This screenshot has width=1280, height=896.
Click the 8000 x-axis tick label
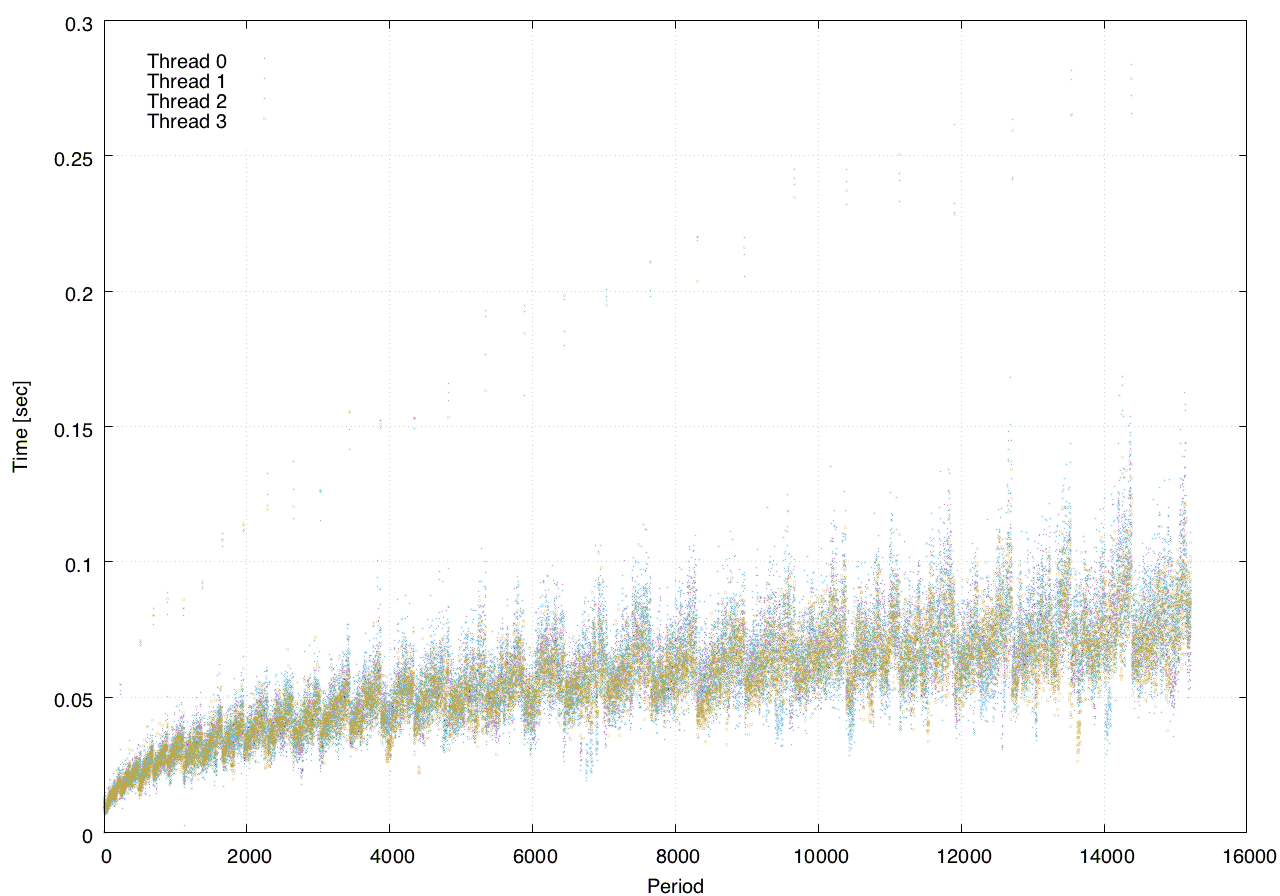click(x=675, y=856)
